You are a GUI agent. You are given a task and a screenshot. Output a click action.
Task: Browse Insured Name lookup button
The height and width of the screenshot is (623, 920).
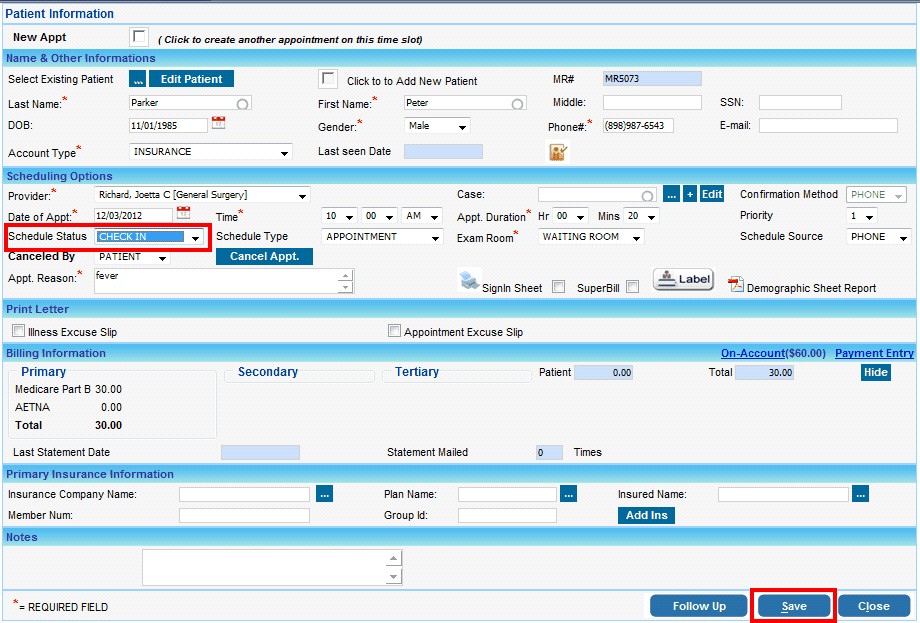pyautogui.click(x=860, y=493)
